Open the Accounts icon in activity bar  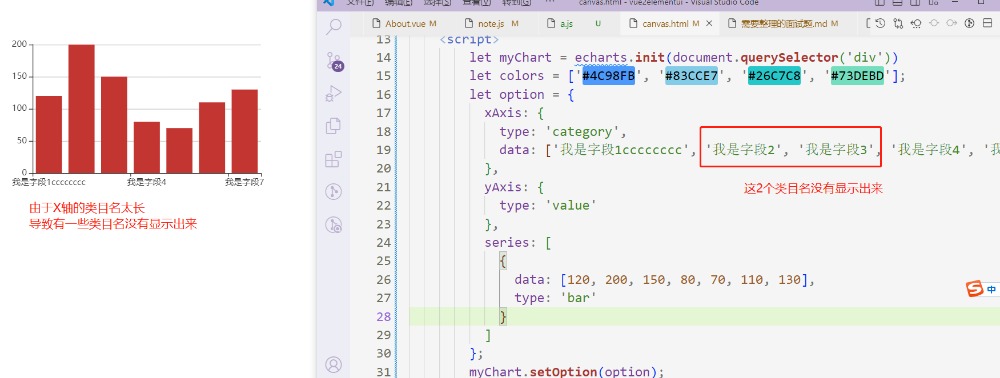coord(334,365)
